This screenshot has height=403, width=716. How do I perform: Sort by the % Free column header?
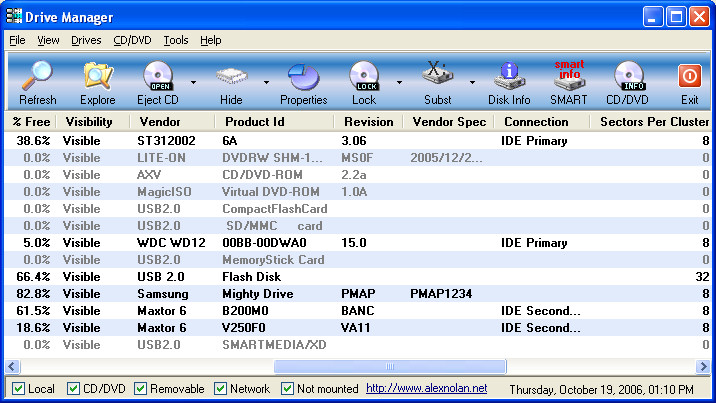click(31, 122)
